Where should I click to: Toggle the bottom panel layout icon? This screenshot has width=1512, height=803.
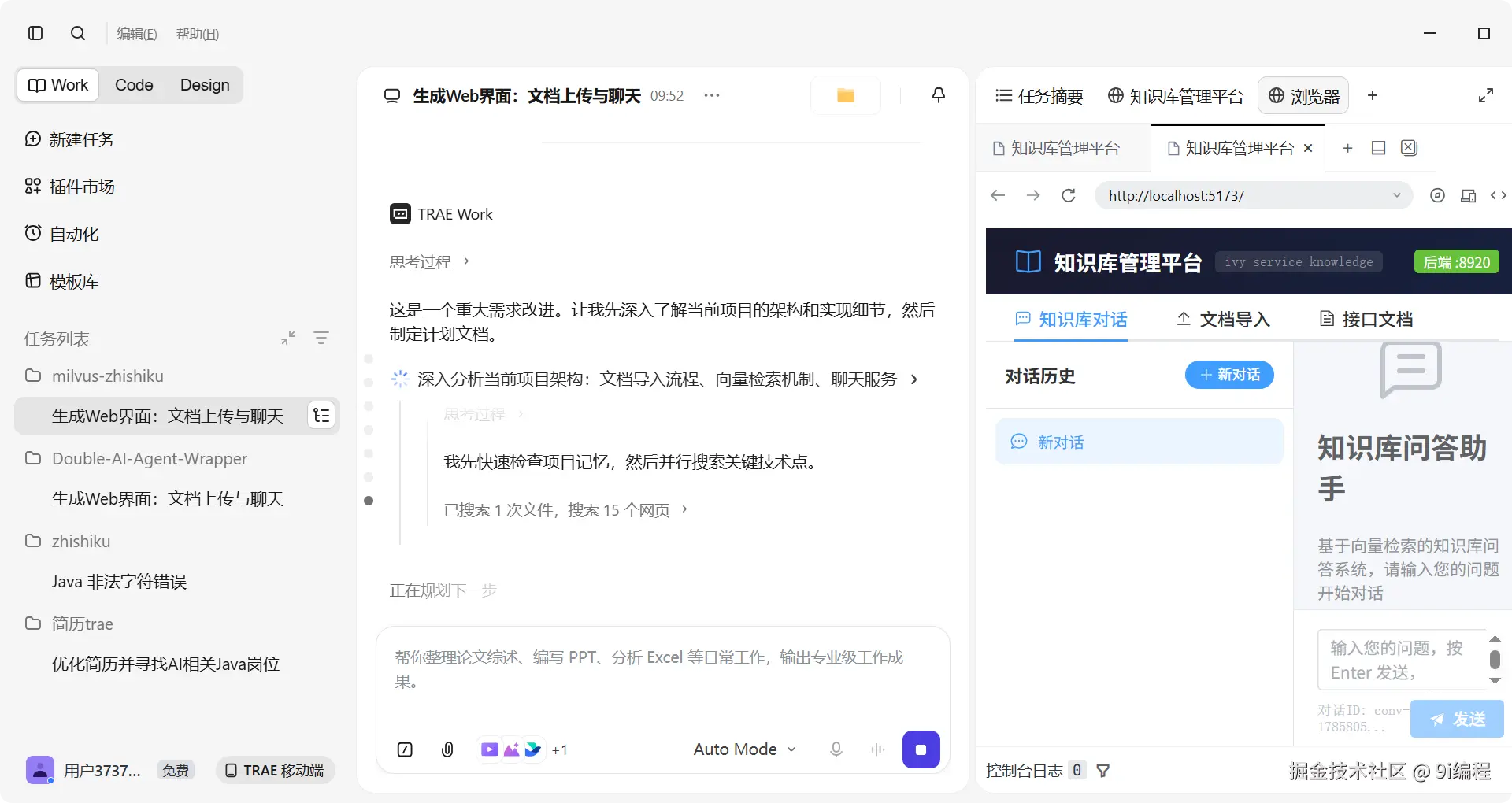click(1378, 148)
